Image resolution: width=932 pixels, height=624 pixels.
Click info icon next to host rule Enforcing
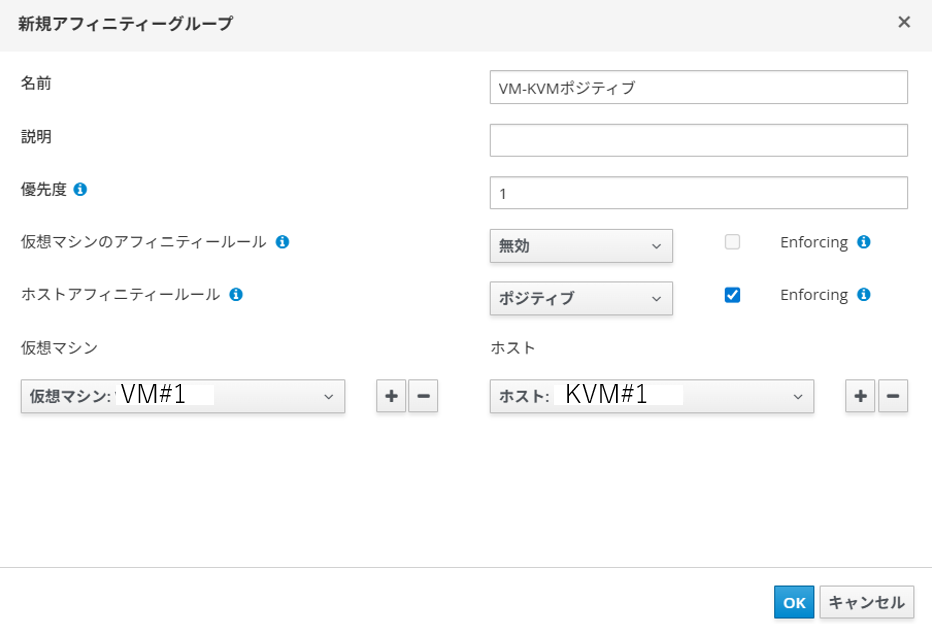tap(864, 295)
